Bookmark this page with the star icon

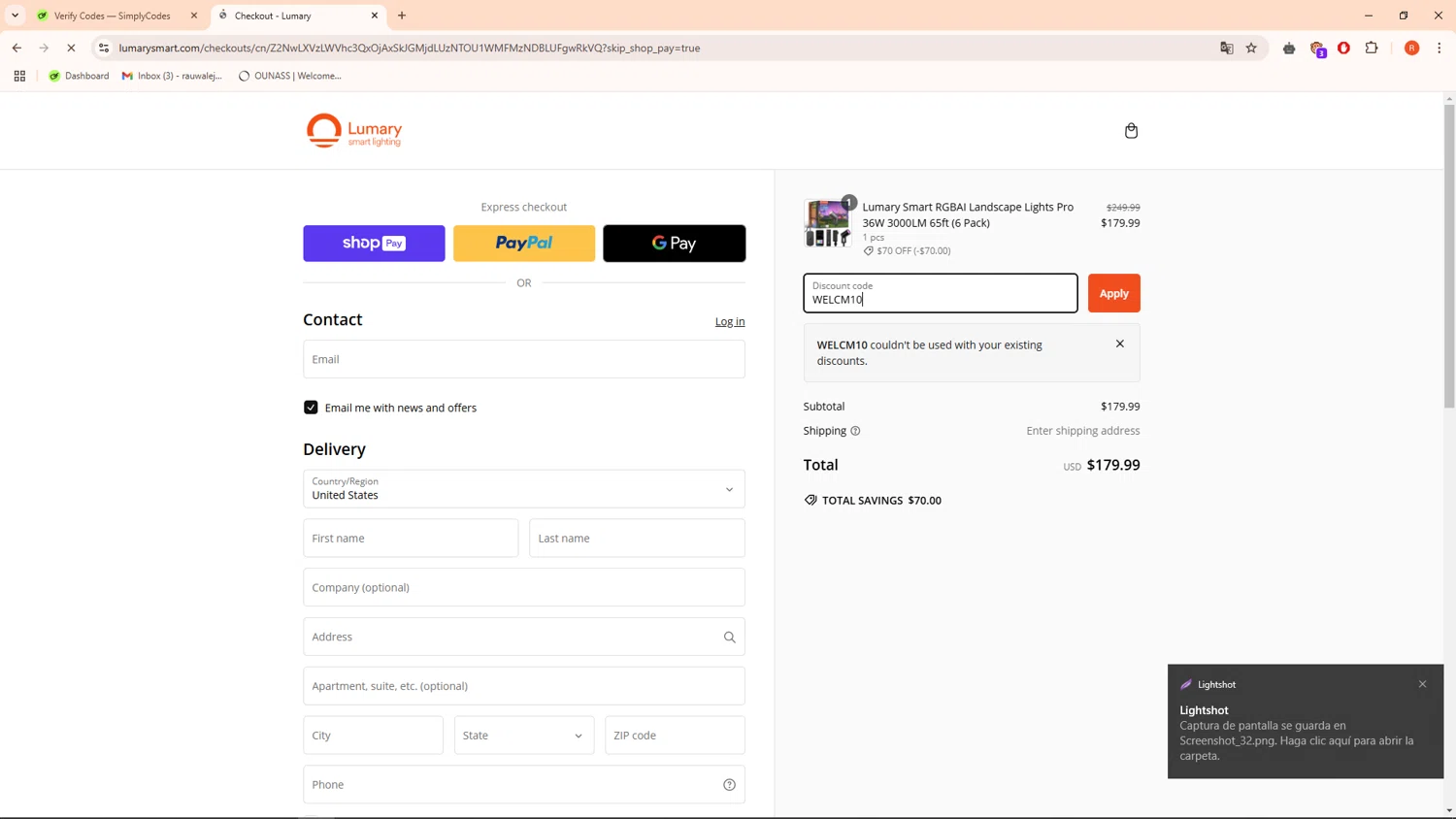[x=1251, y=48]
